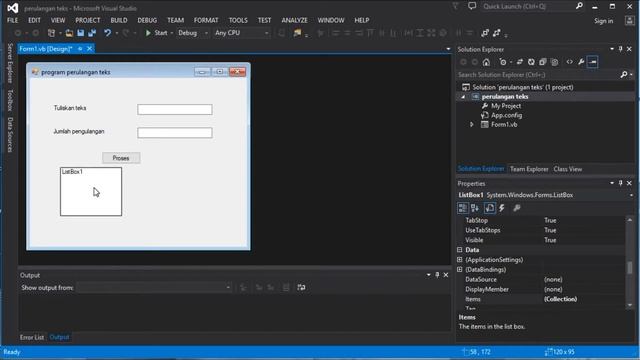Switch to the Error List tab
Viewport: 640px width, 360px height.
32,338
